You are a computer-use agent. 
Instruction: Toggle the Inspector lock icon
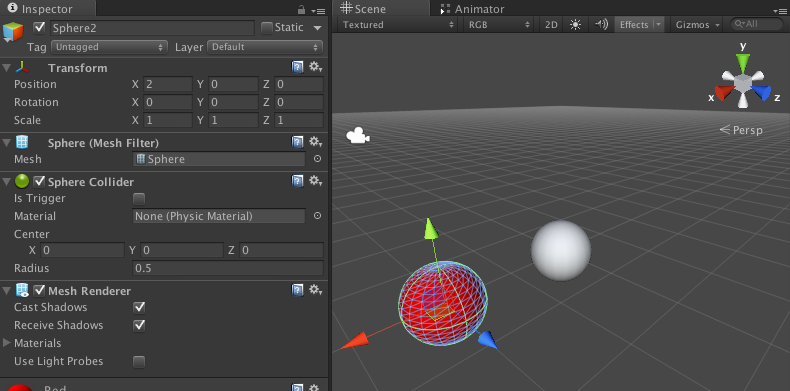[301, 9]
